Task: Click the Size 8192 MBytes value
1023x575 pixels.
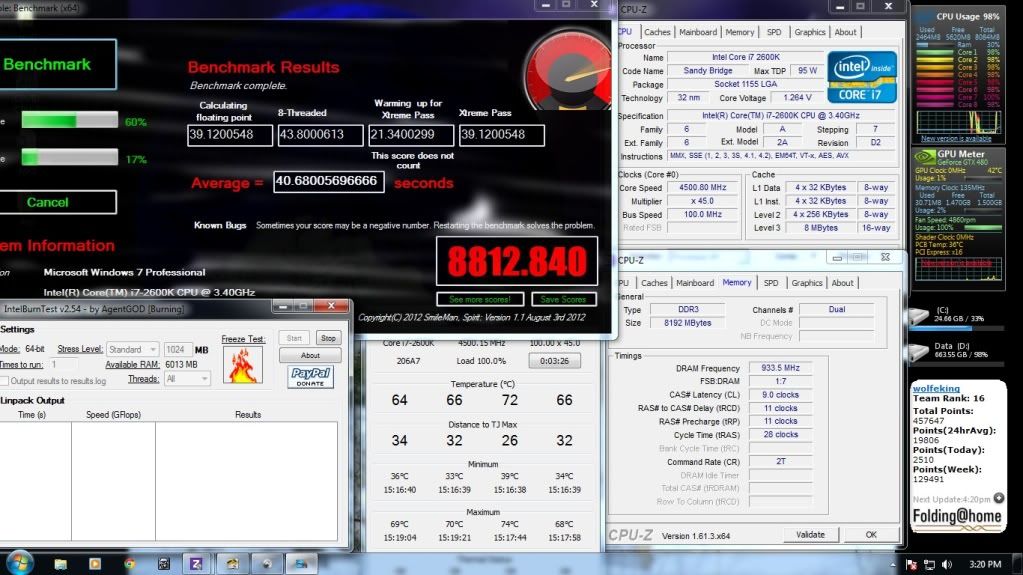Action: click(687, 323)
